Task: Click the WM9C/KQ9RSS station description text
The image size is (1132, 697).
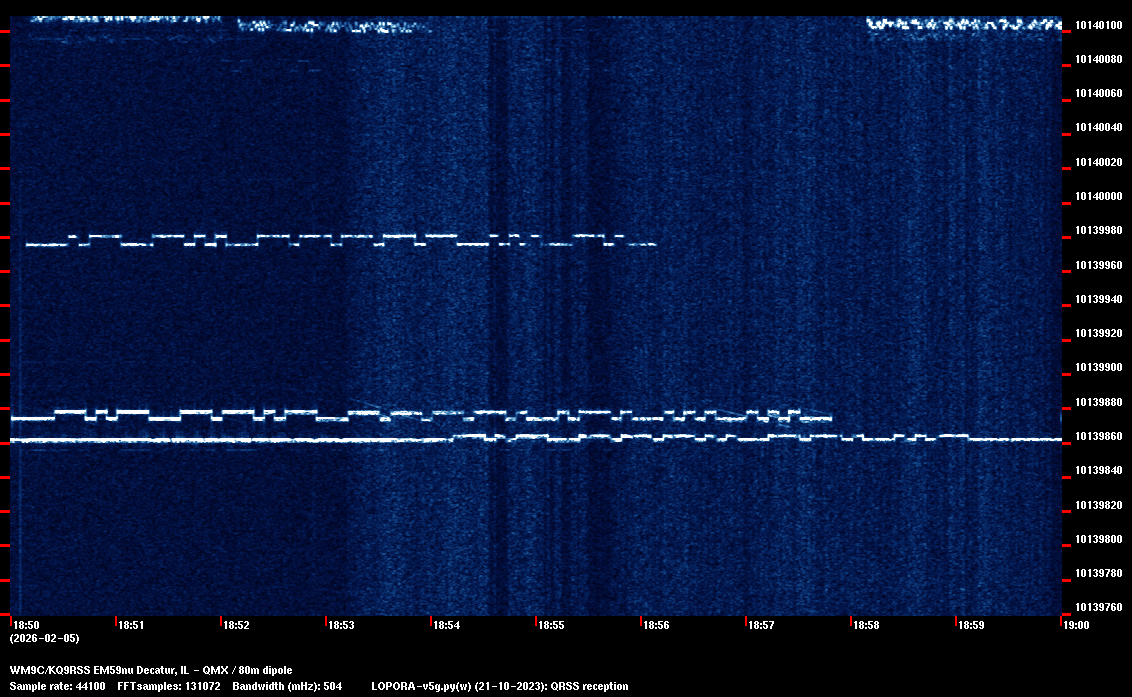Action: point(151,669)
